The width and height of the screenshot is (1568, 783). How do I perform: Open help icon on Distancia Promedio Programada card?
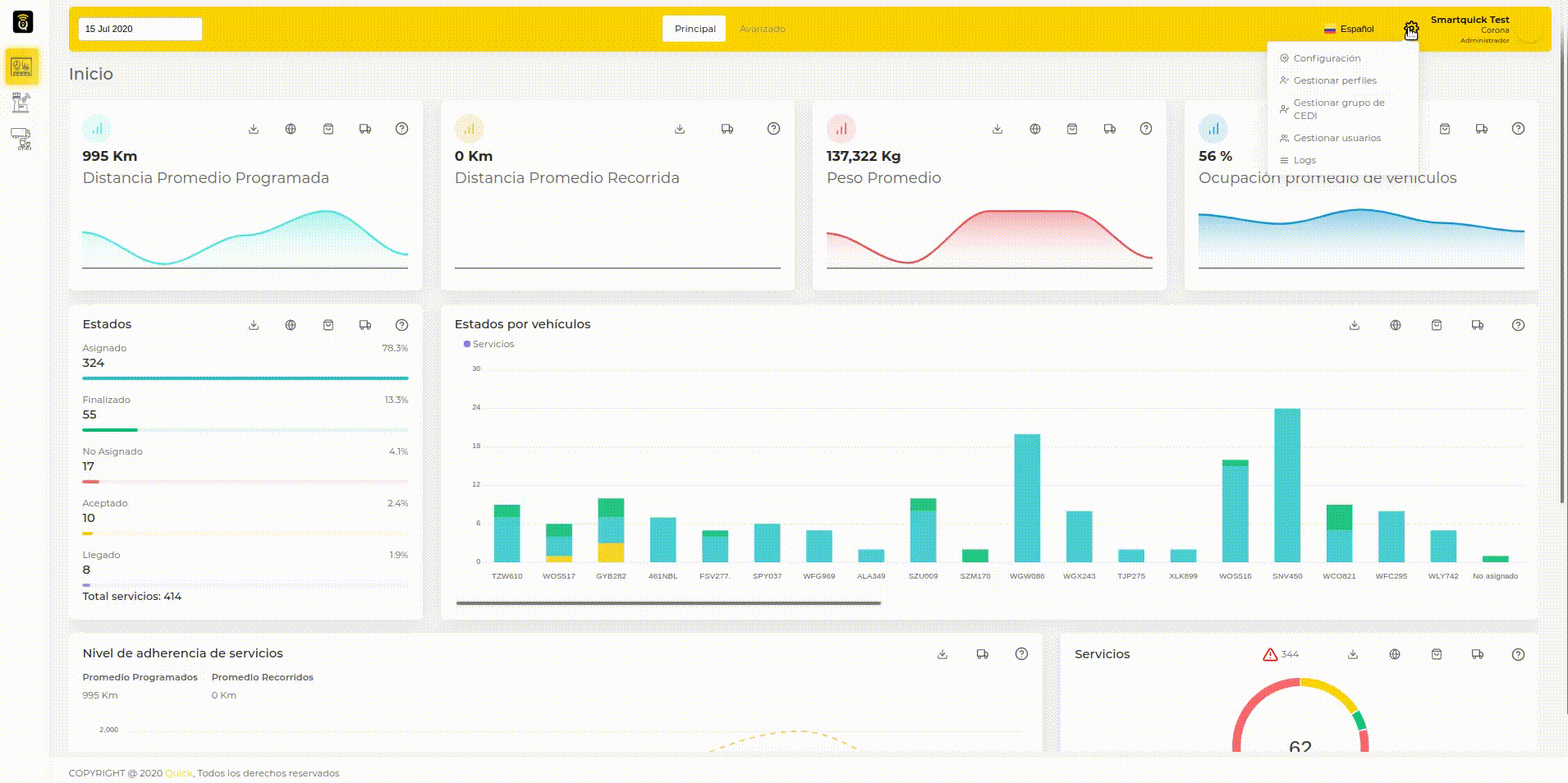[401, 129]
